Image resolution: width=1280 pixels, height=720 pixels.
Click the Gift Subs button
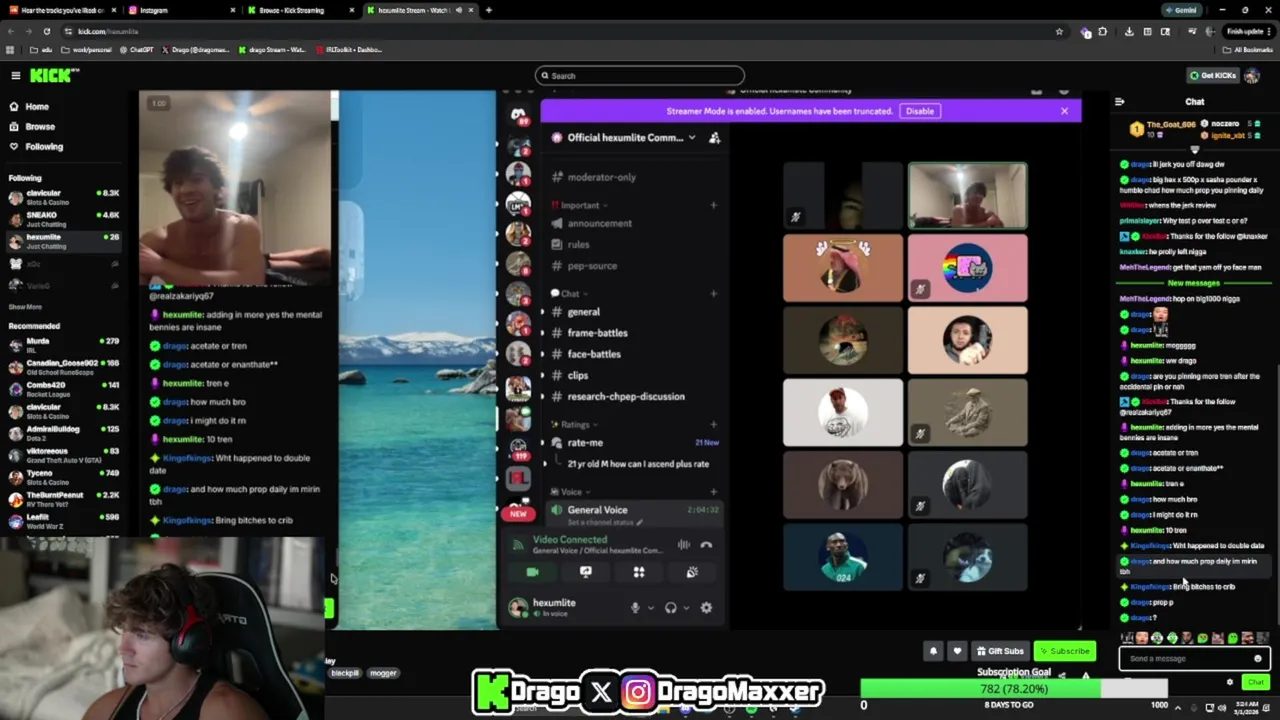pos(1000,651)
